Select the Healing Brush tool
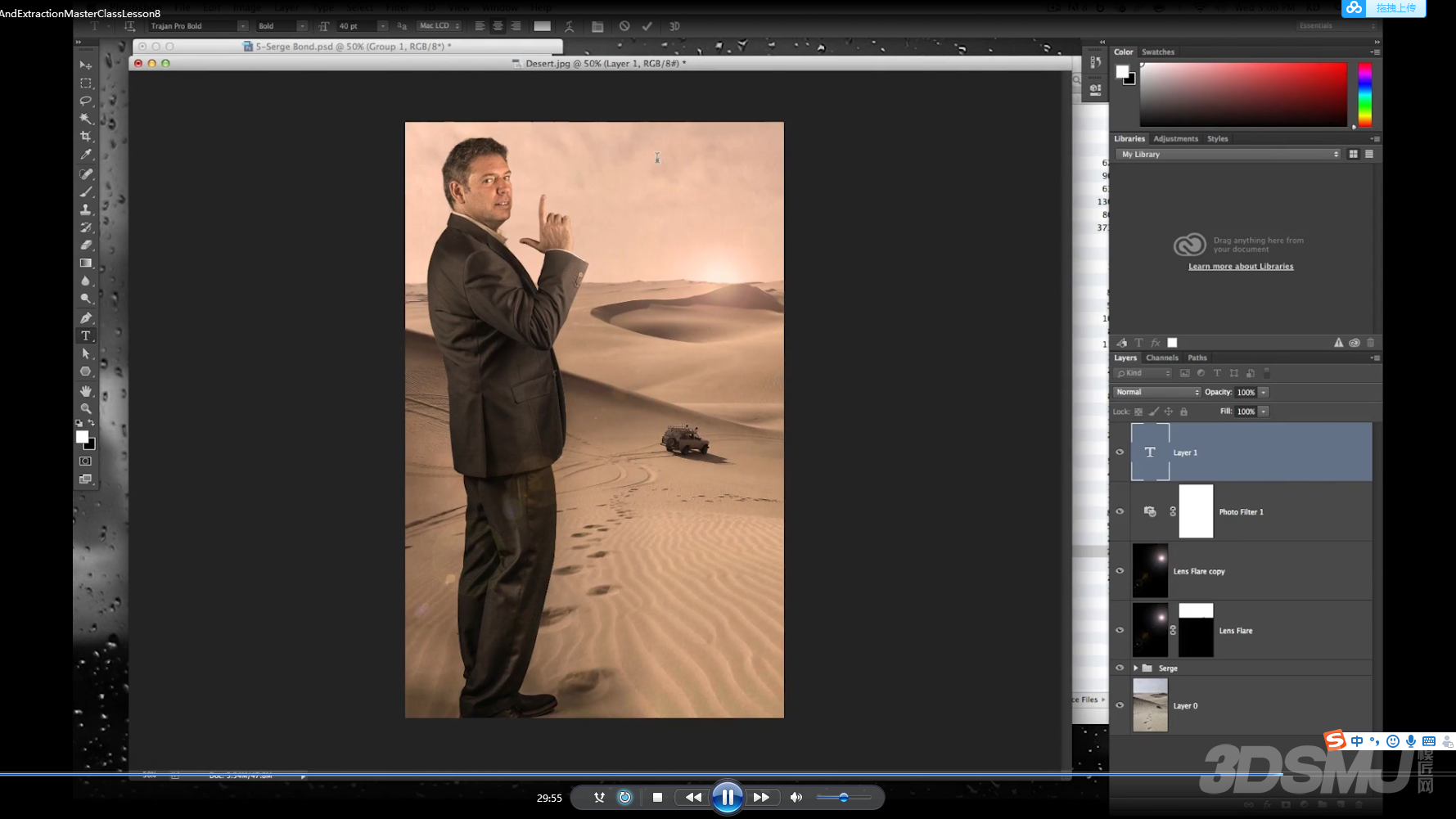This screenshot has height=819, width=1456. (85, 173)
